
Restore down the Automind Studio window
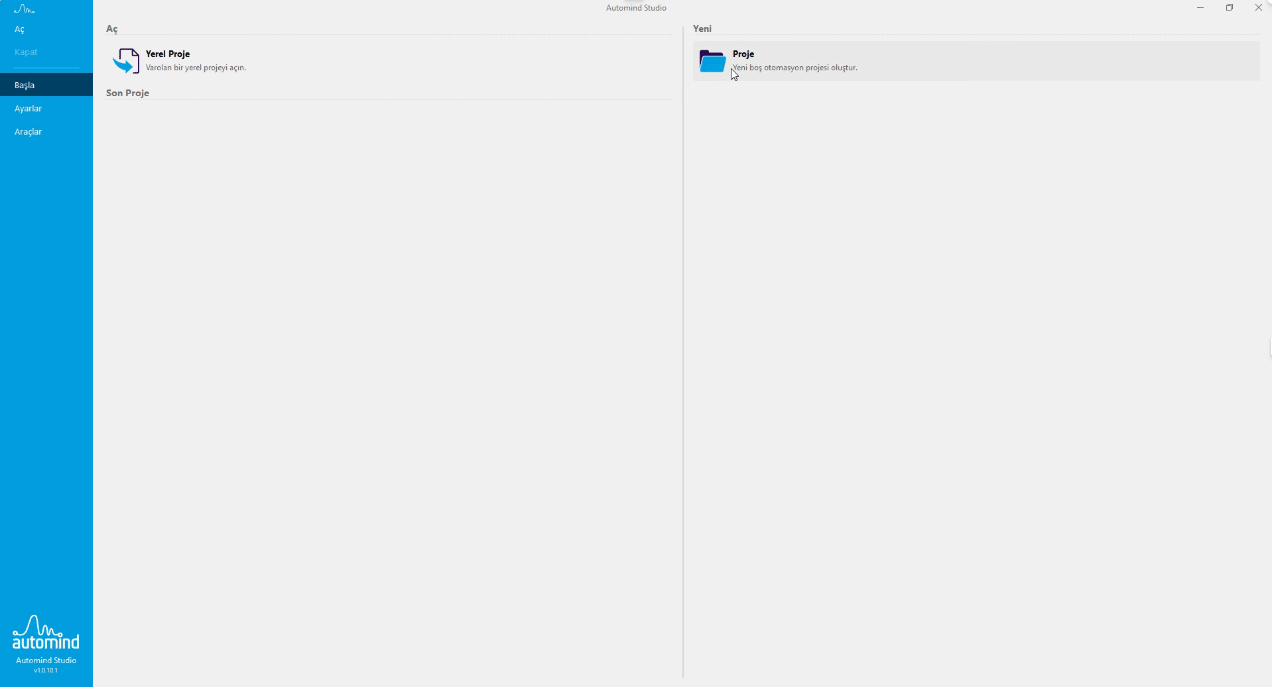tap(1229, 8)
